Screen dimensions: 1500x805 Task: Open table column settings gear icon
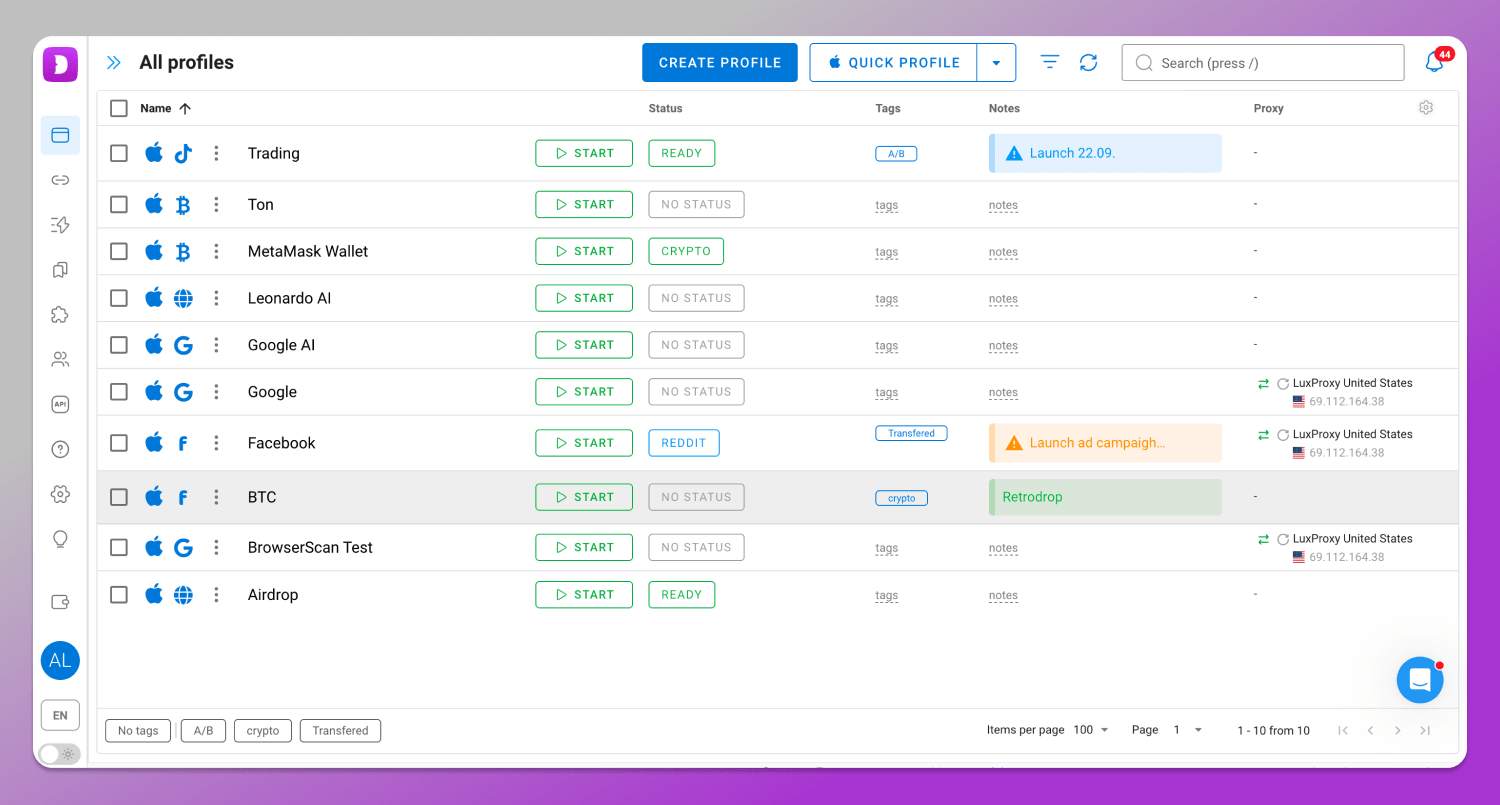(1426, 108)
